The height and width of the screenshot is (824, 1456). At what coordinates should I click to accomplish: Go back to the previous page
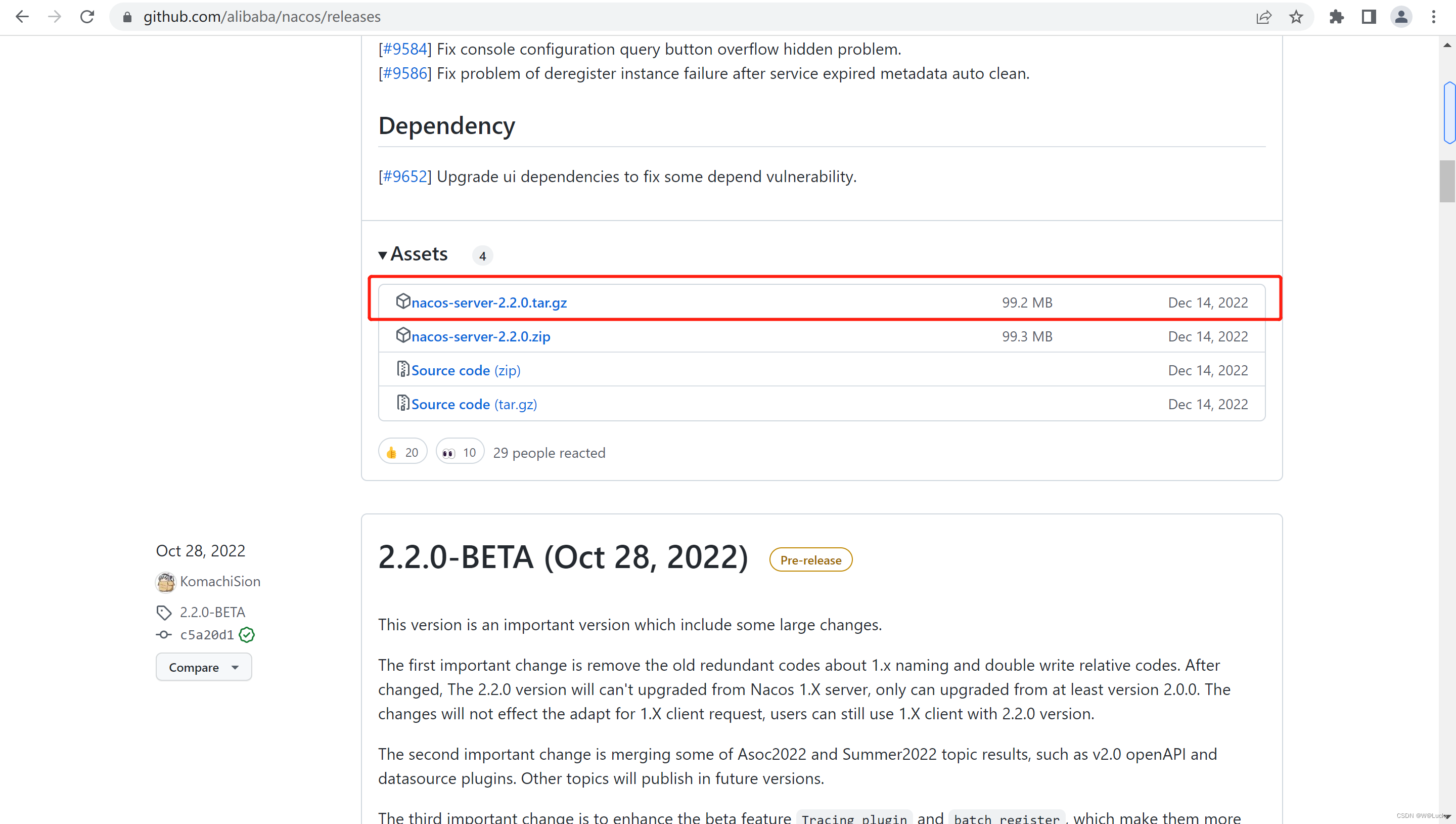coord(22,17)
